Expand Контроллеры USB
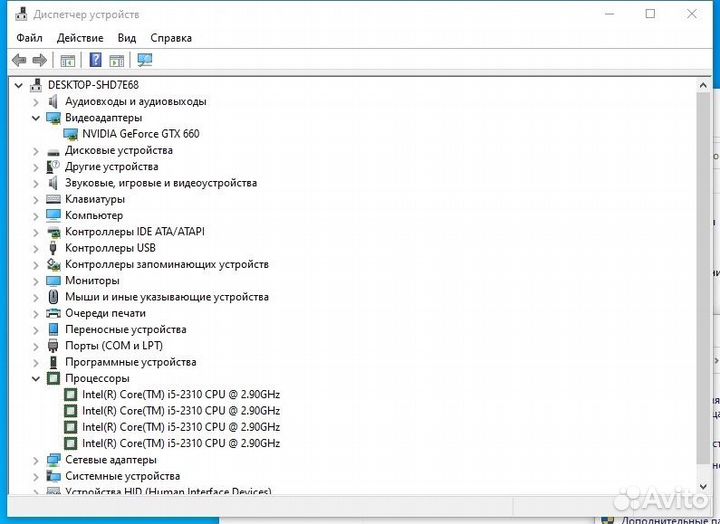Screen dimensions: 720x524 click(36, 248)
